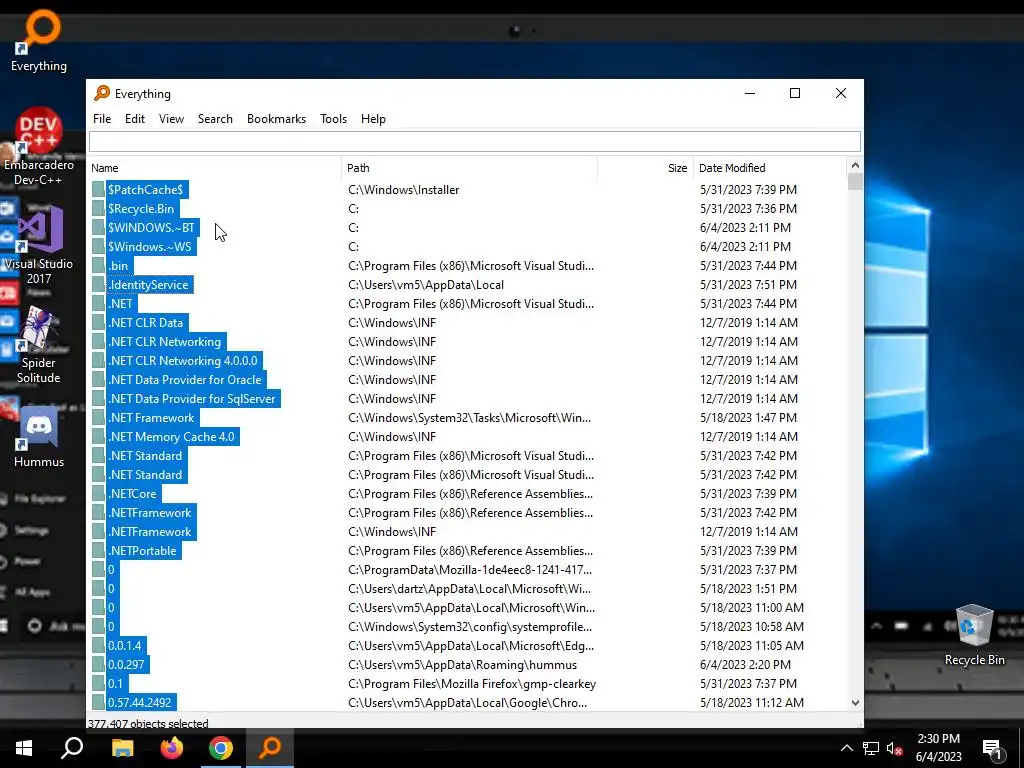Select the .NET Memory Cache 4.0 entry
This screenshot has width=1024, height=768.
(x=171, y=437)
